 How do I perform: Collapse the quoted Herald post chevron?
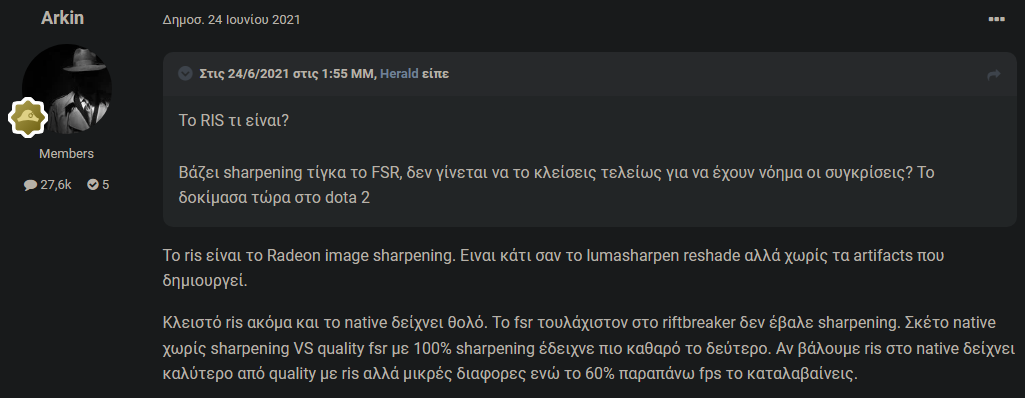pos(185,74)
